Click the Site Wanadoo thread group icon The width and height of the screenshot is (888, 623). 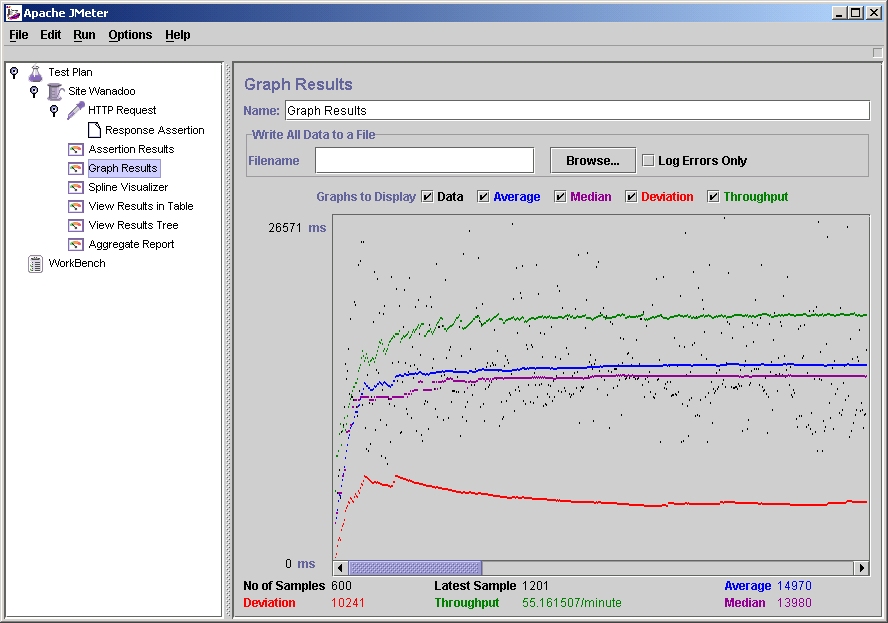coord(56,91)
